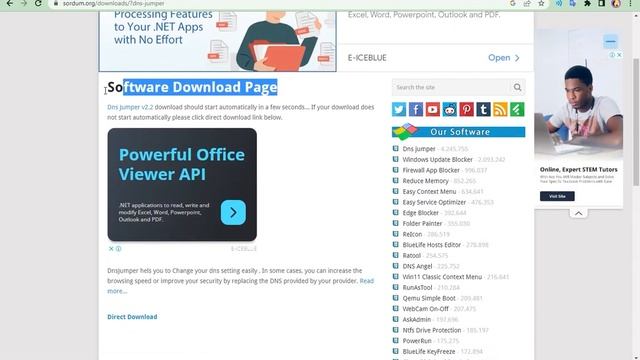Screen dimensions: 640x360
Task: Open the YouTube social icon
Action: coord(433,109)
